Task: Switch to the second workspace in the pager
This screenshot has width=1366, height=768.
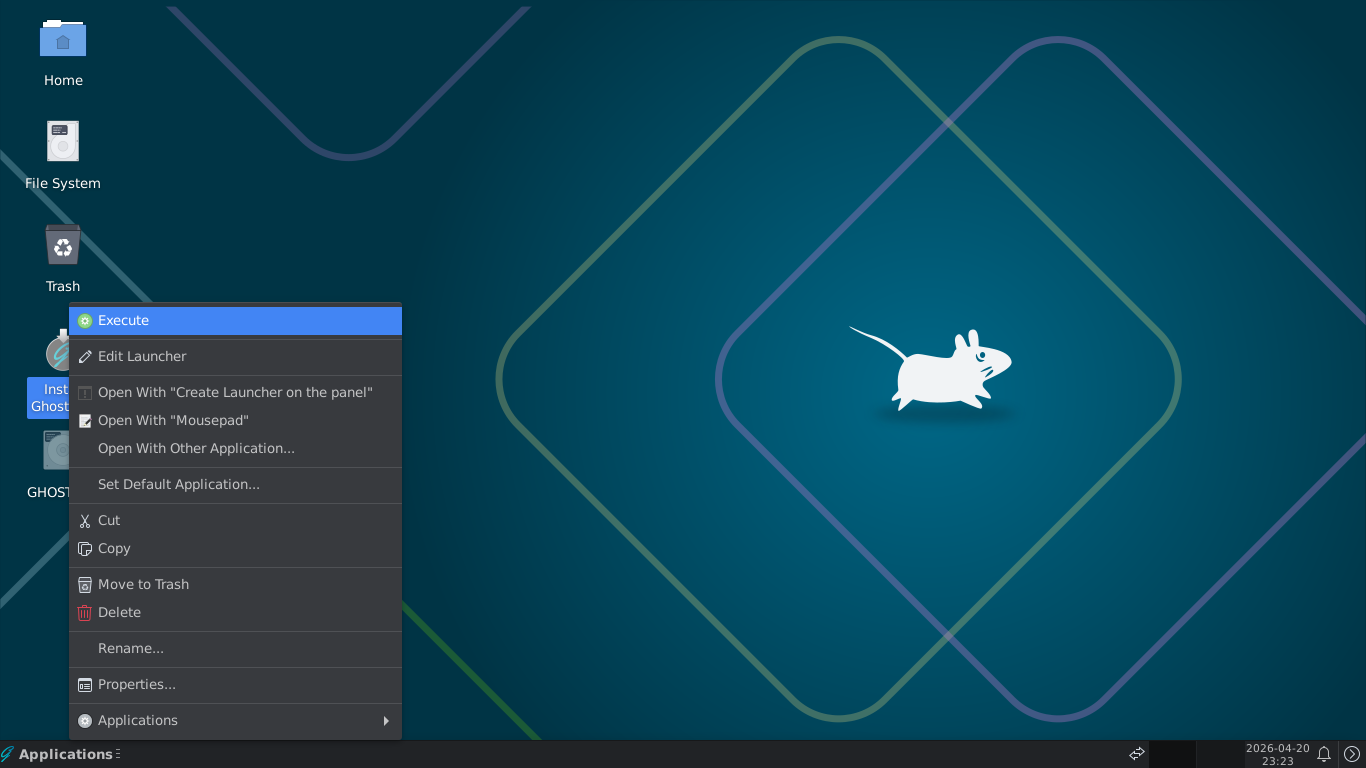Action: click(1219, 754)
